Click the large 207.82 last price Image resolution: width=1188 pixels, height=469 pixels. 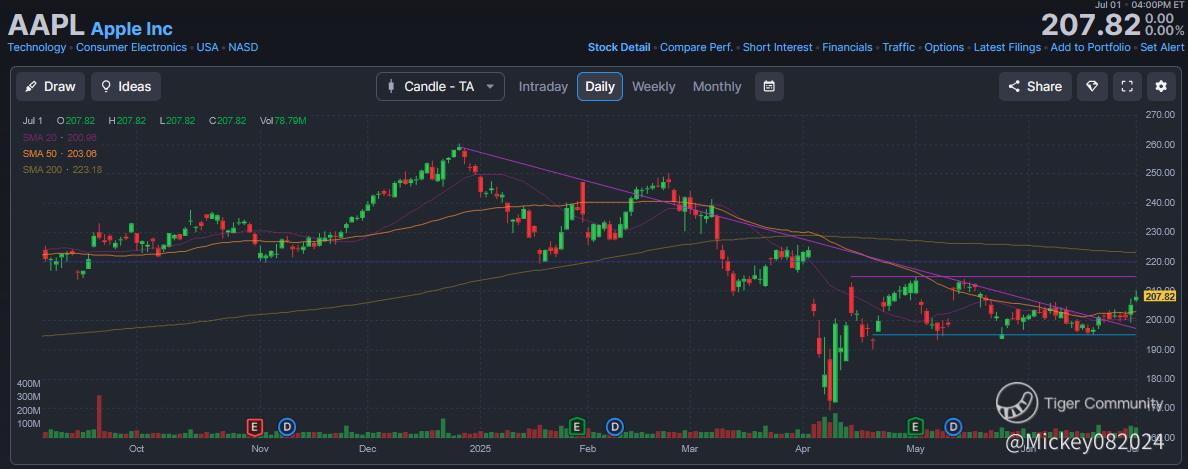1090,25
